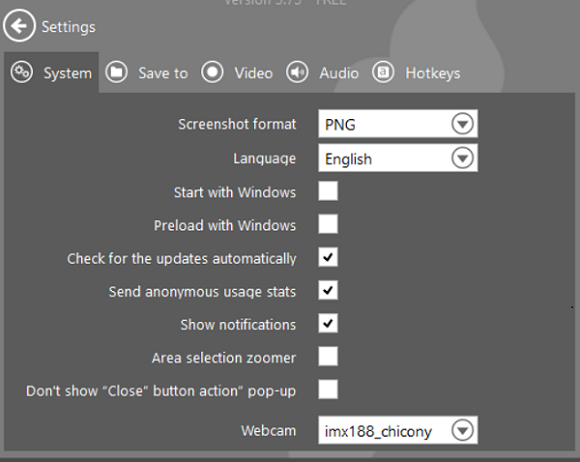Click the Screenshot format label
This screenshot has width=580, height=462.
237,124
